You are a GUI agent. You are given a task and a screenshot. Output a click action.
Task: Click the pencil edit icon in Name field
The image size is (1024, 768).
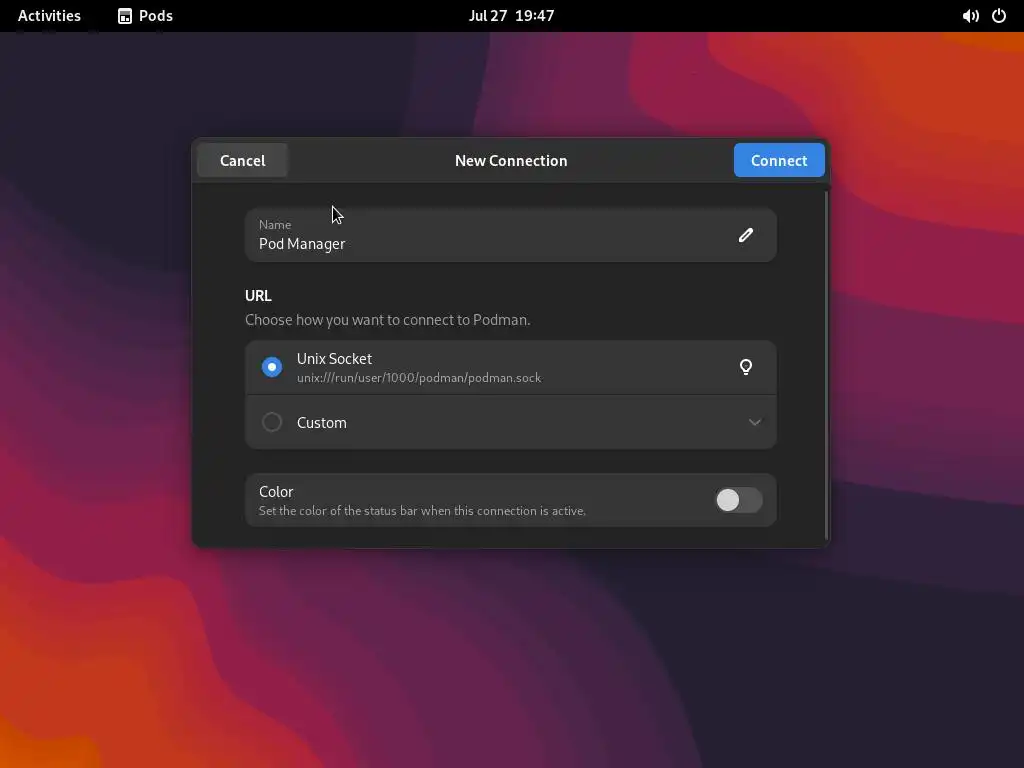pyautogui.click(x=746, y=235)
